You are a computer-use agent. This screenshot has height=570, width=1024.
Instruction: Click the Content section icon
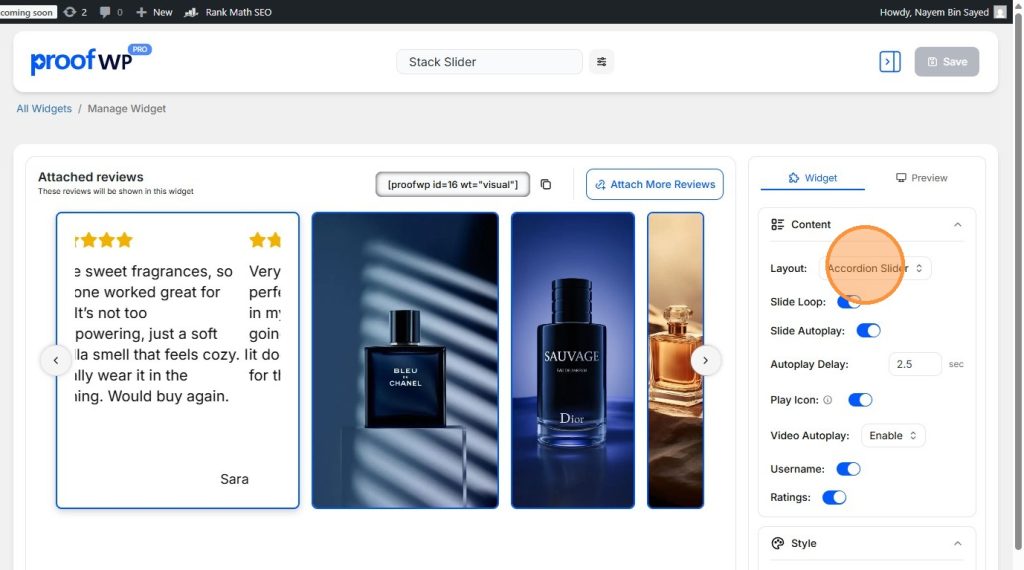coord(777,225)
